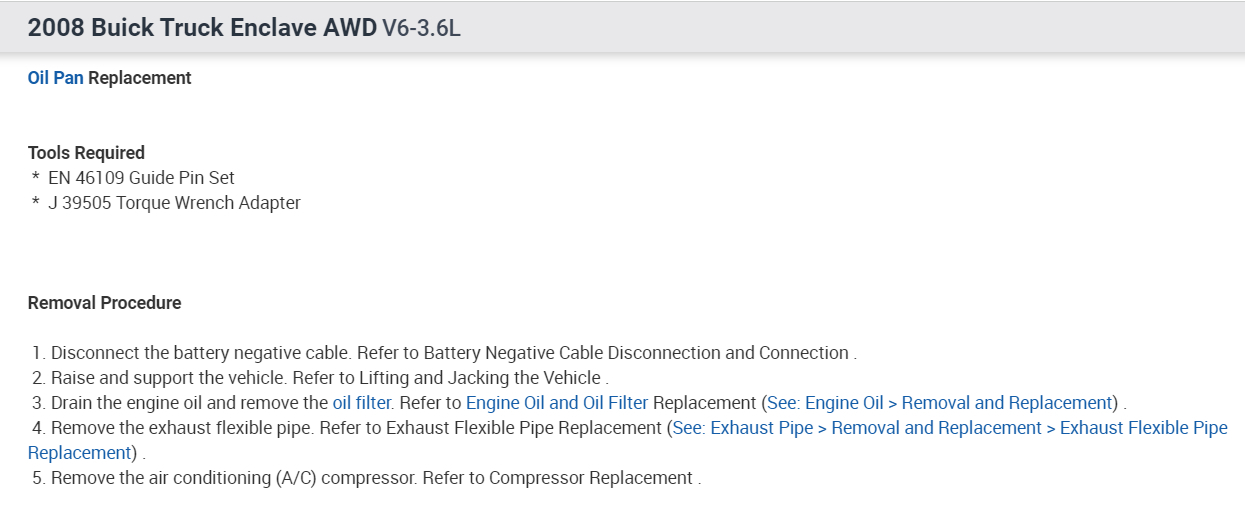Follow the 'oil filter' hyperlink in step 3
Image resolution: width=1245 pixels, height=512 pixels.
(360, 403)
